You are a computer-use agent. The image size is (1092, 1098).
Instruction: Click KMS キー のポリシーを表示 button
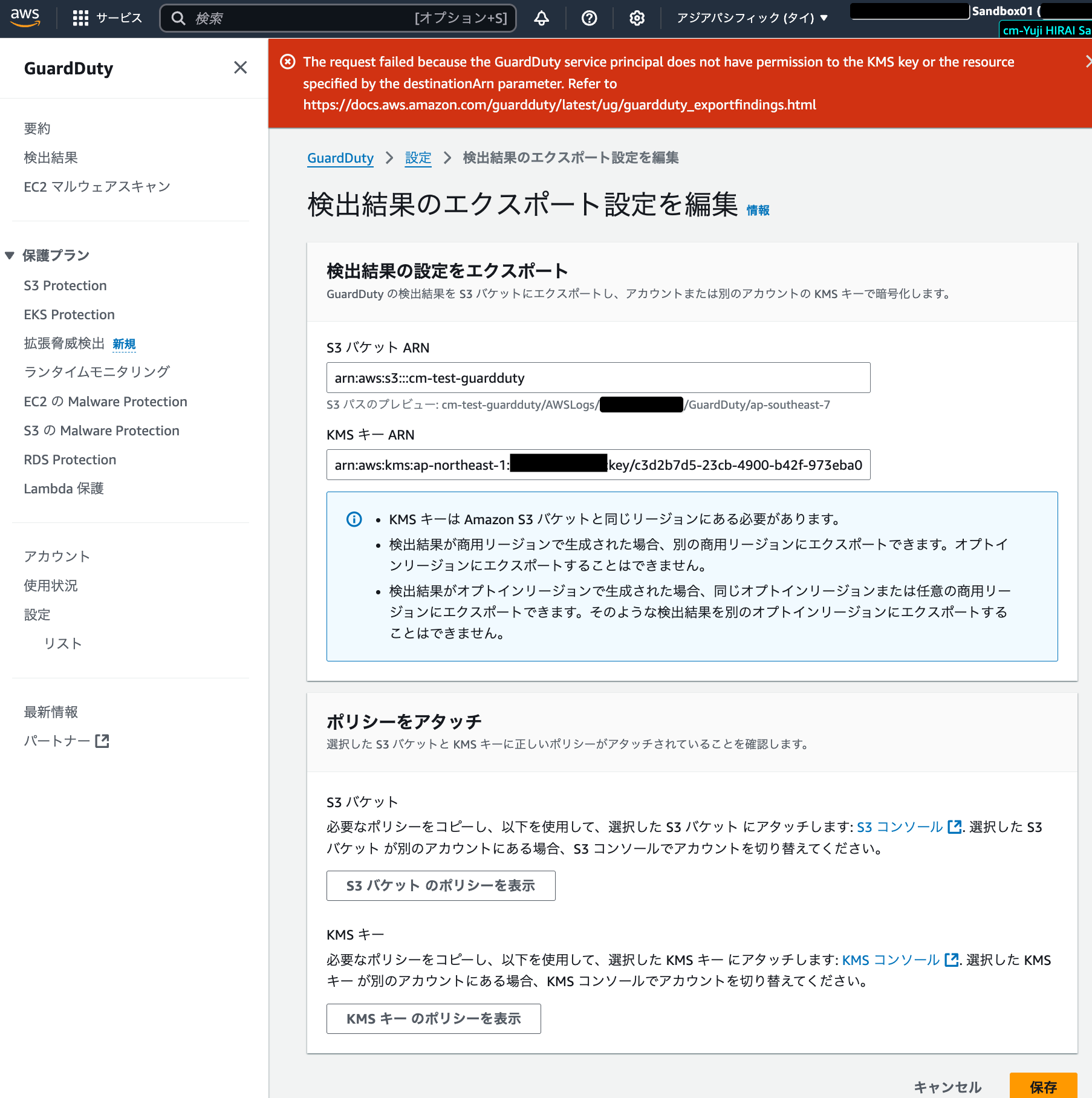(434, 1019)
